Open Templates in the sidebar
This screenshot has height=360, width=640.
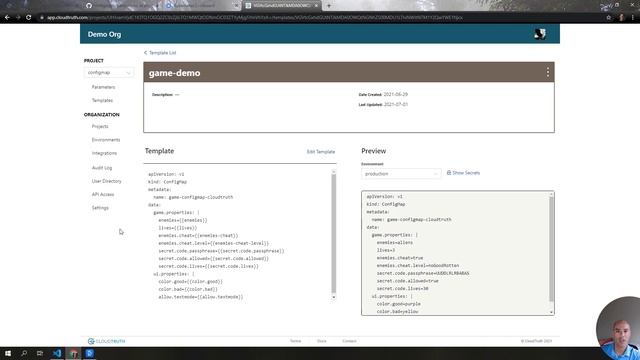102,100
